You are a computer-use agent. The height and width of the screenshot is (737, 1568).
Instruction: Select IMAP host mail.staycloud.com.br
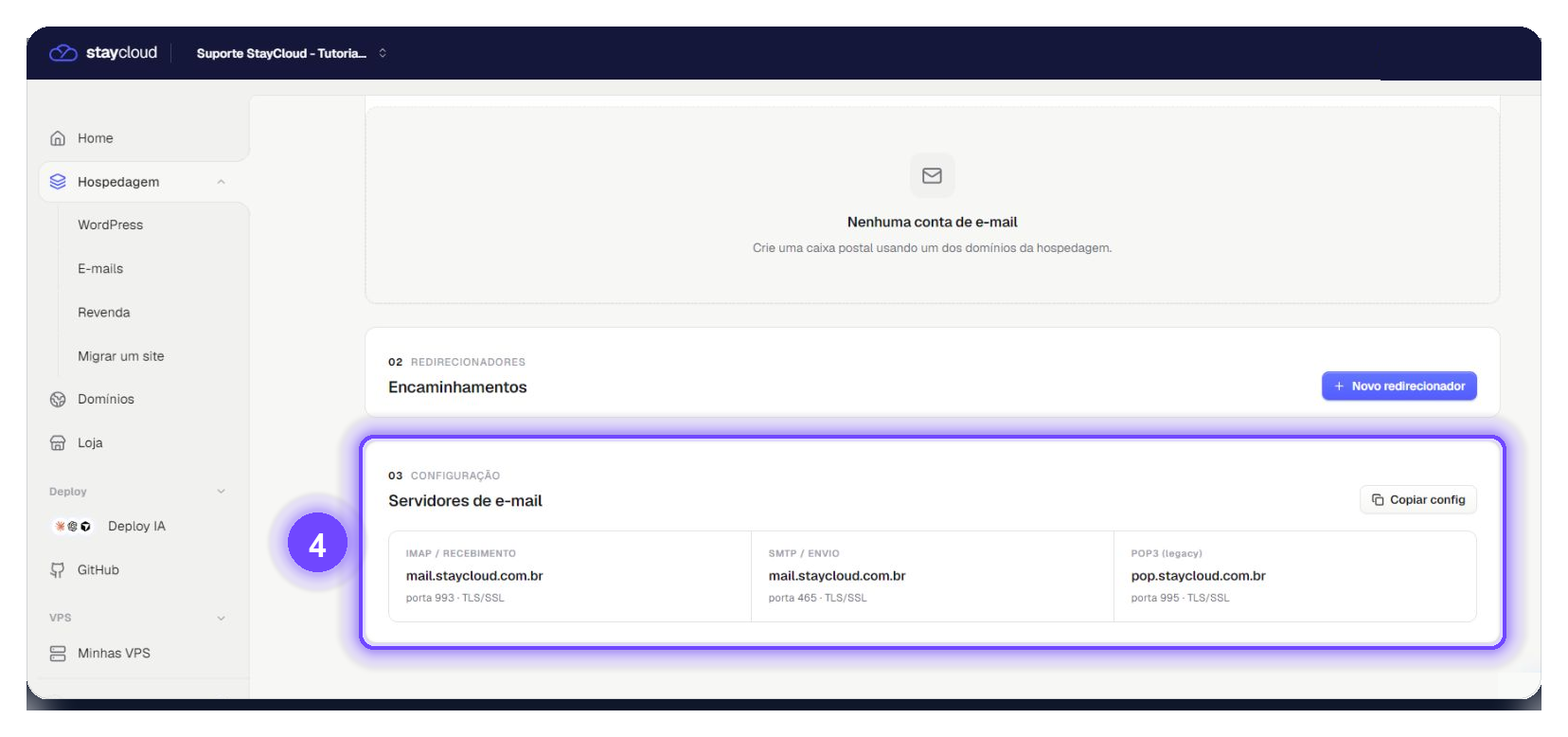pos(474,576)
